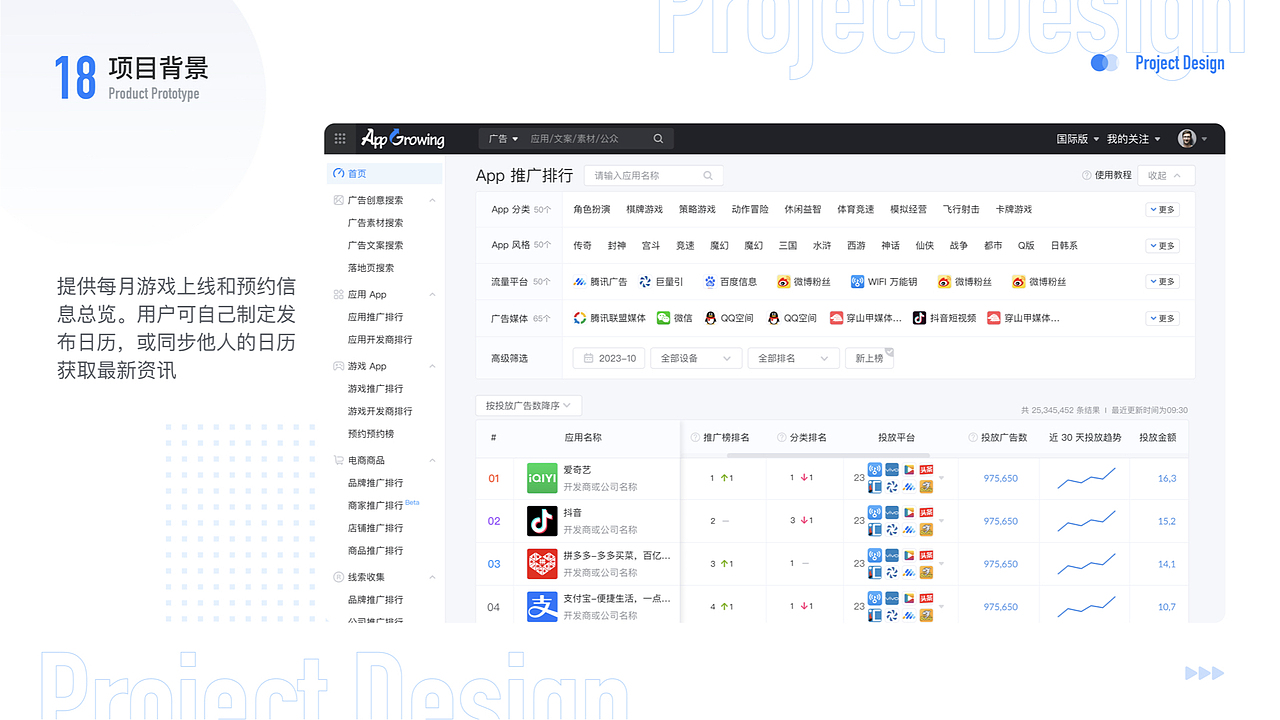1280x720 pixels.
Task: Go to 首页 in sidebar
Action: 385,173
